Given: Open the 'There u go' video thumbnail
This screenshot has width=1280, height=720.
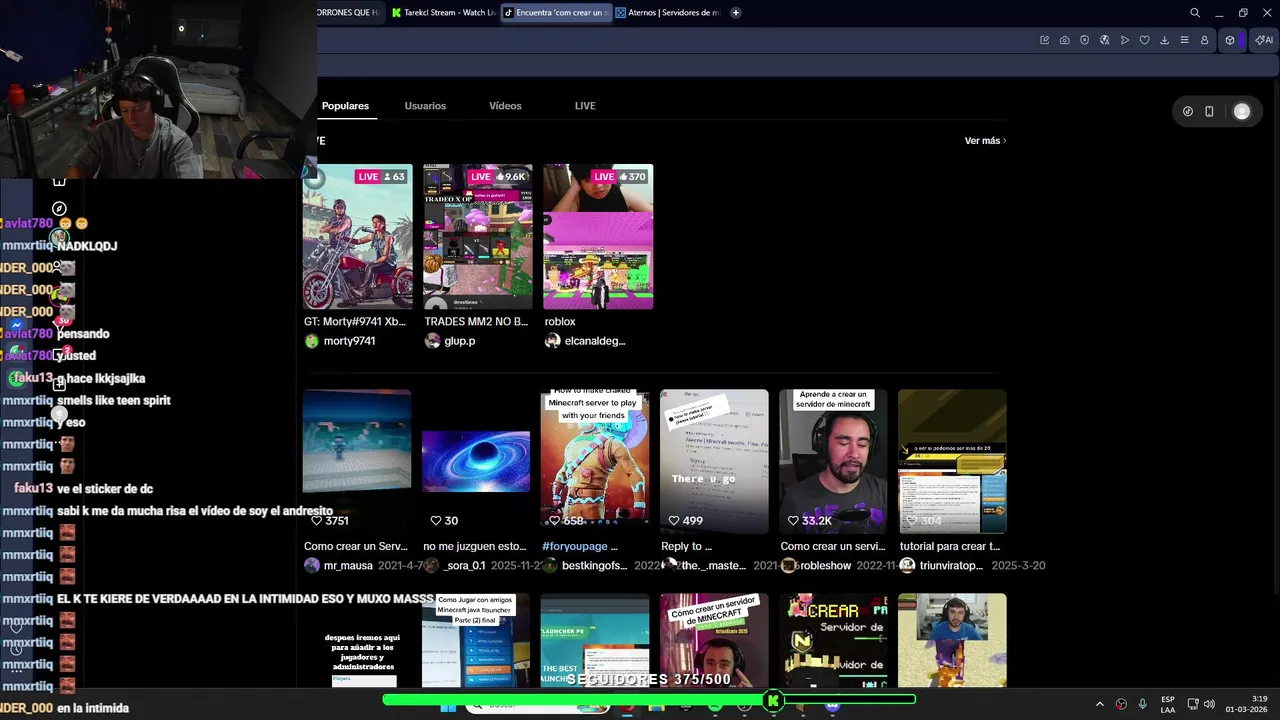Looking at the screenshot, I should tap(714, 461).
